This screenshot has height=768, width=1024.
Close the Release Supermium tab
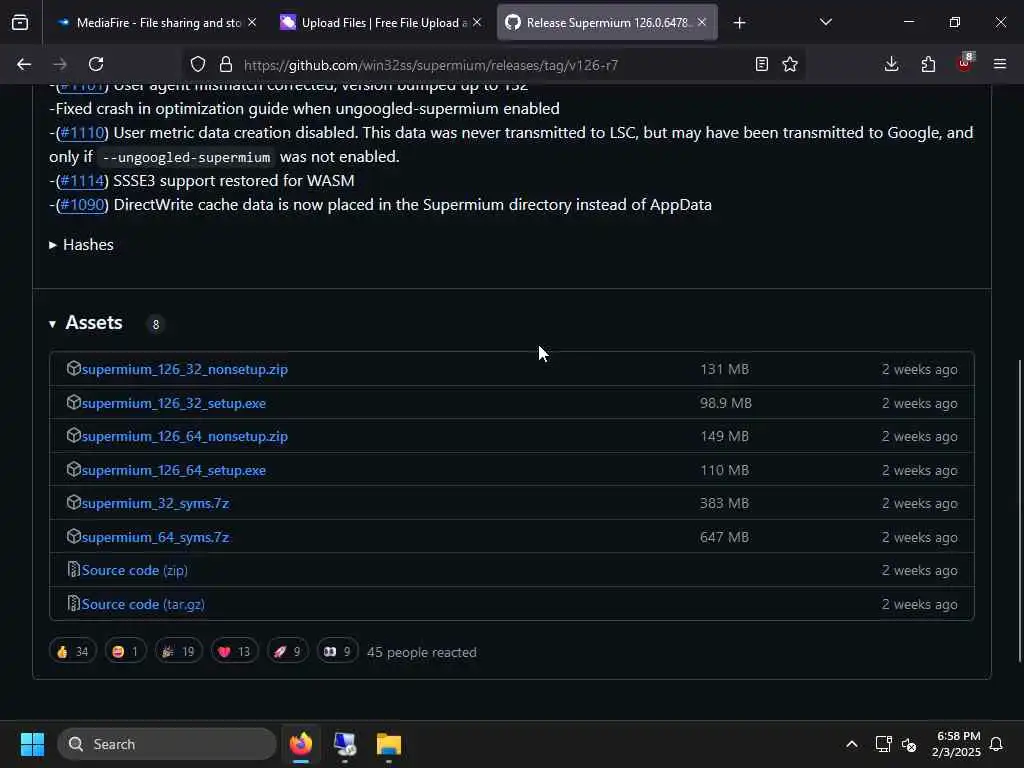[x=702, y=22]
